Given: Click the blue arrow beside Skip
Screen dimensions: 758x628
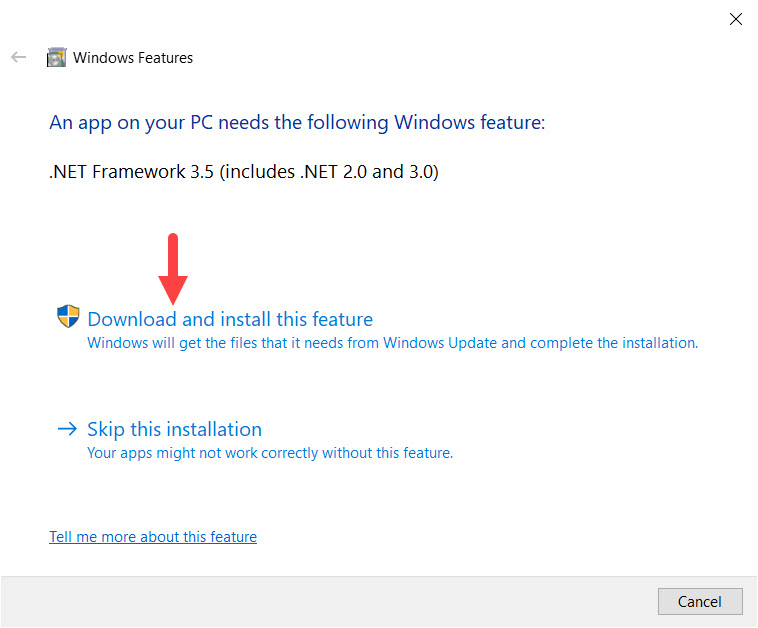Looking at the screenshot, I should (67, 429).
